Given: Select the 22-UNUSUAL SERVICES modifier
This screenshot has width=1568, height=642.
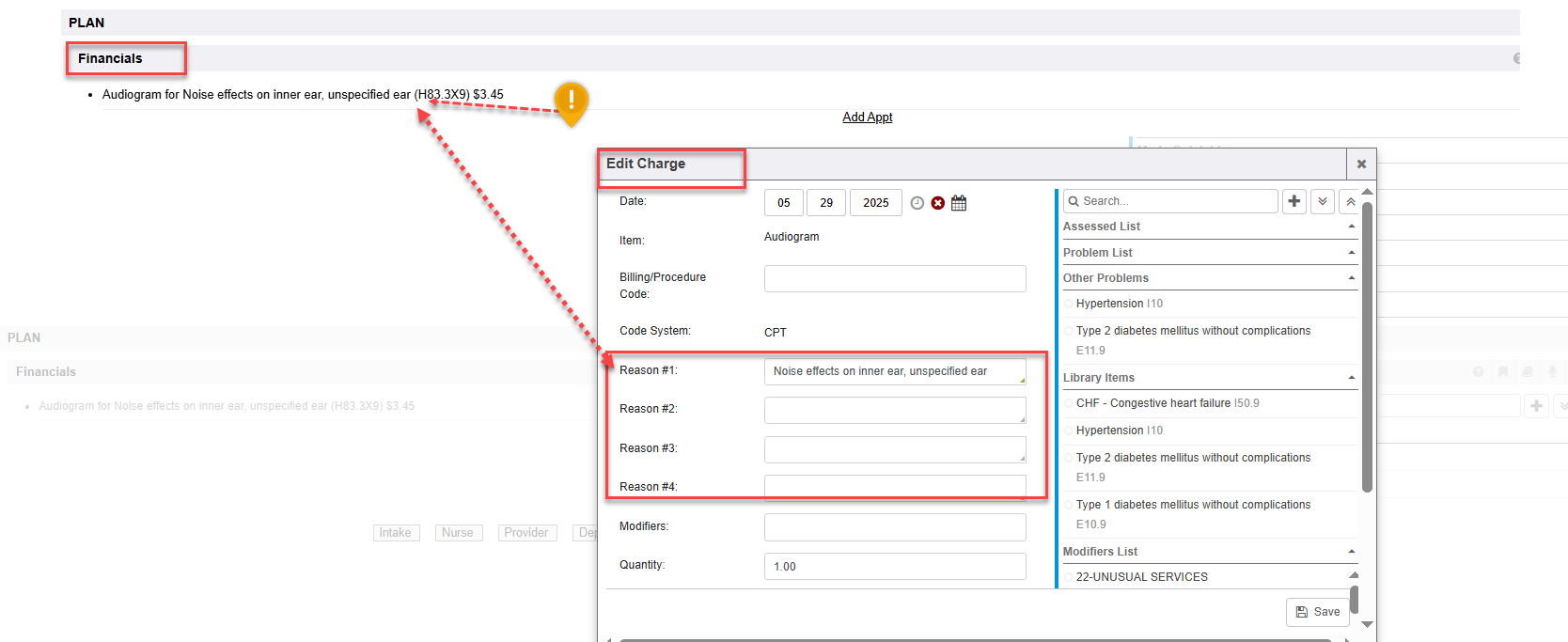Looking at the screenshot, I should [x=1070, y=577].
